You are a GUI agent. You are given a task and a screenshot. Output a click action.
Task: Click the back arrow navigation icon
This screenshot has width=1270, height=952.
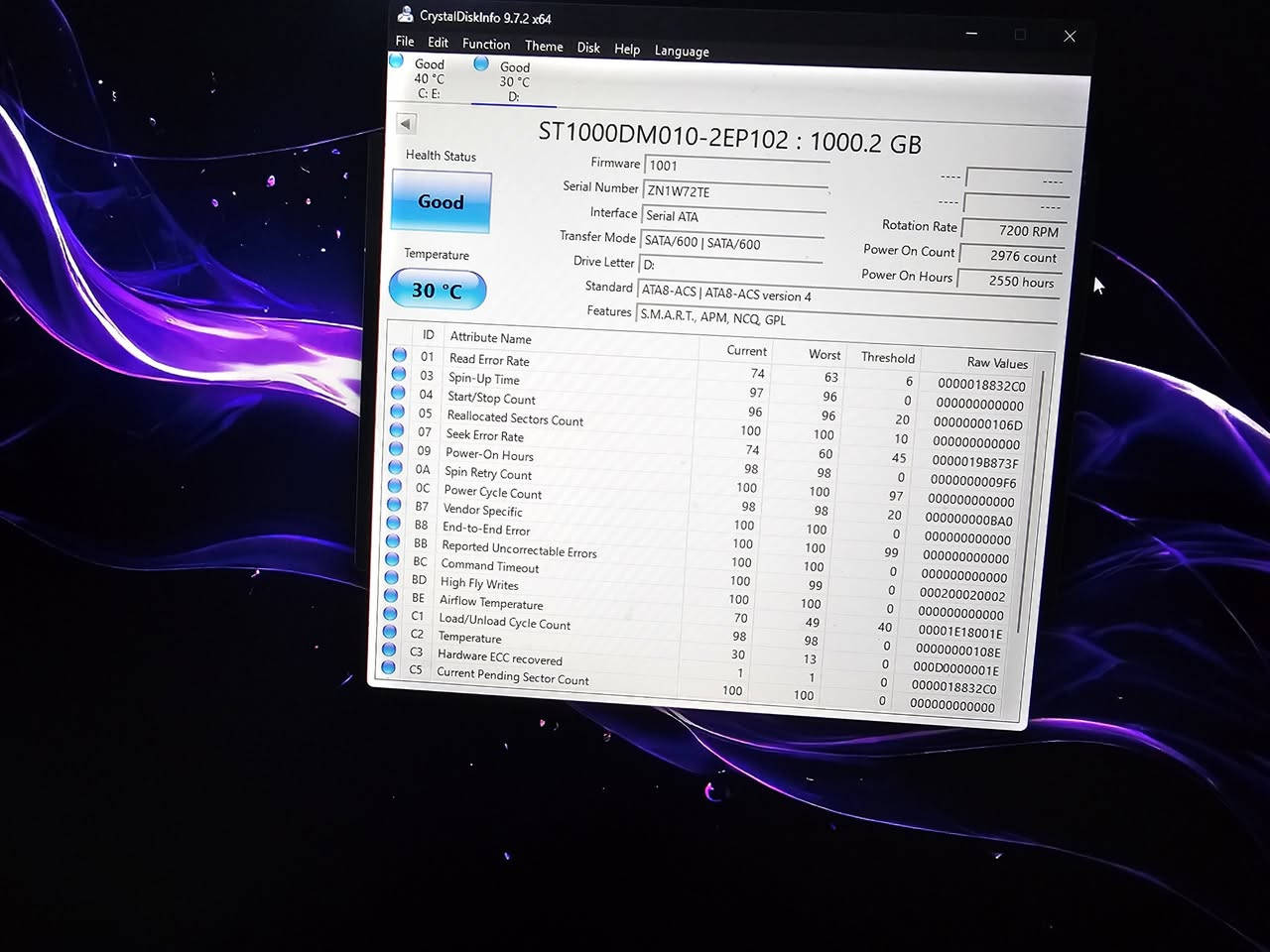click(x=406, y=123)
